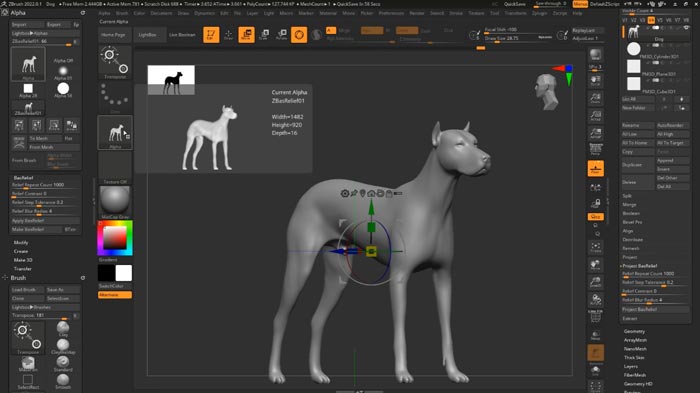Viewport: 700px width, 393px height.
Task: Expand the Geometry subpalette
Action: 634,331
